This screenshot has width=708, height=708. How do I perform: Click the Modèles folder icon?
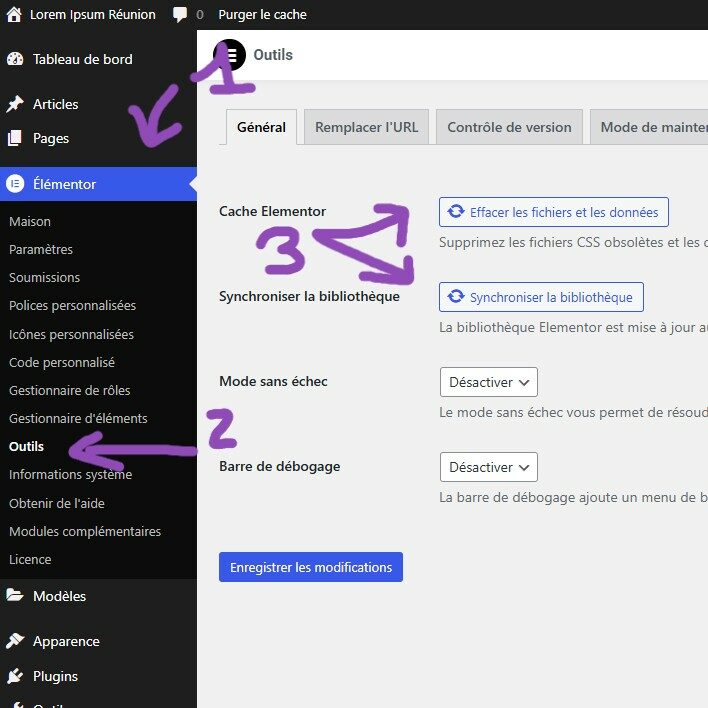click(15, 596)
